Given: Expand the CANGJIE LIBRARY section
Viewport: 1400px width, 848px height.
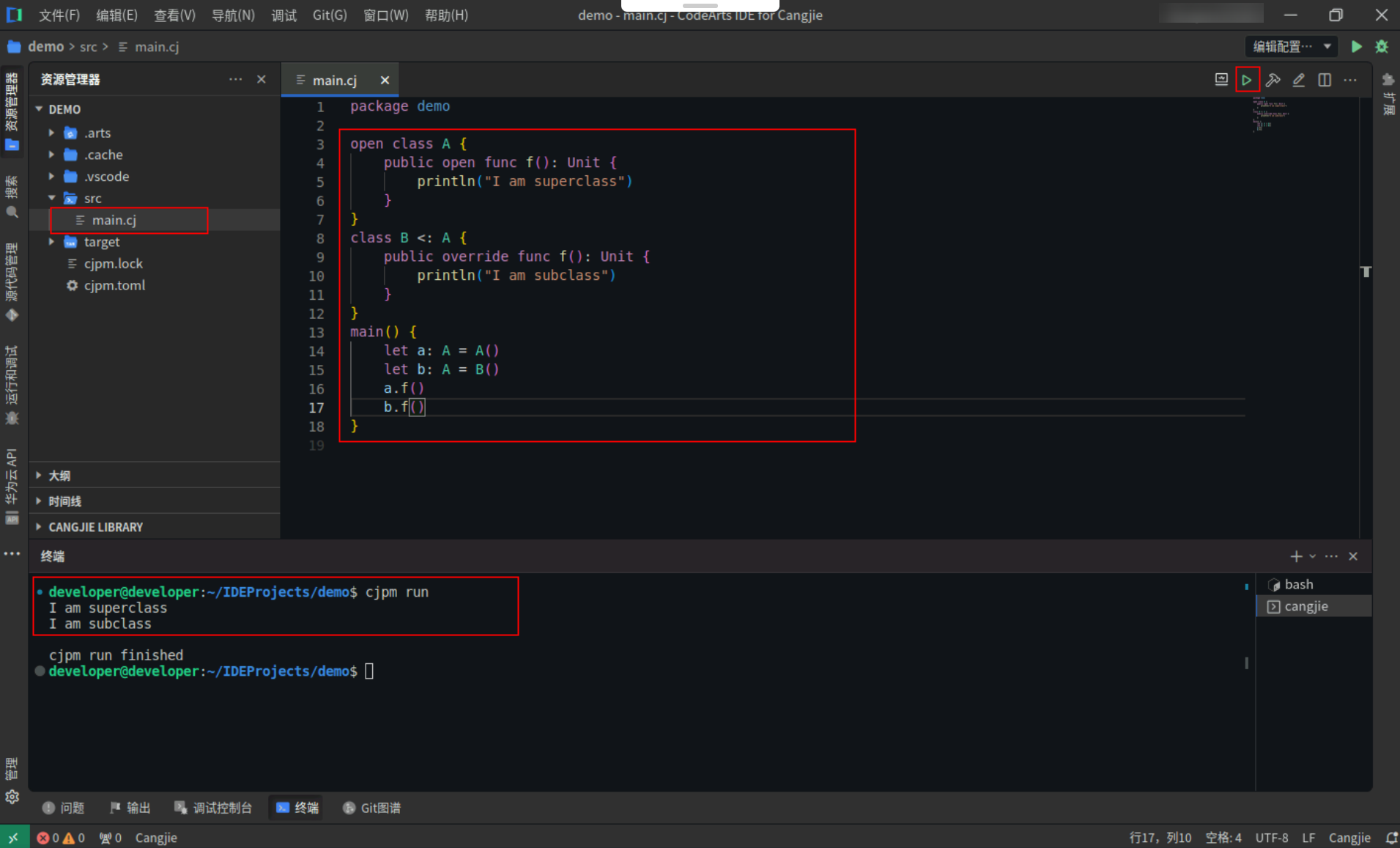Looking at the screenshot, I should [154, 527].
